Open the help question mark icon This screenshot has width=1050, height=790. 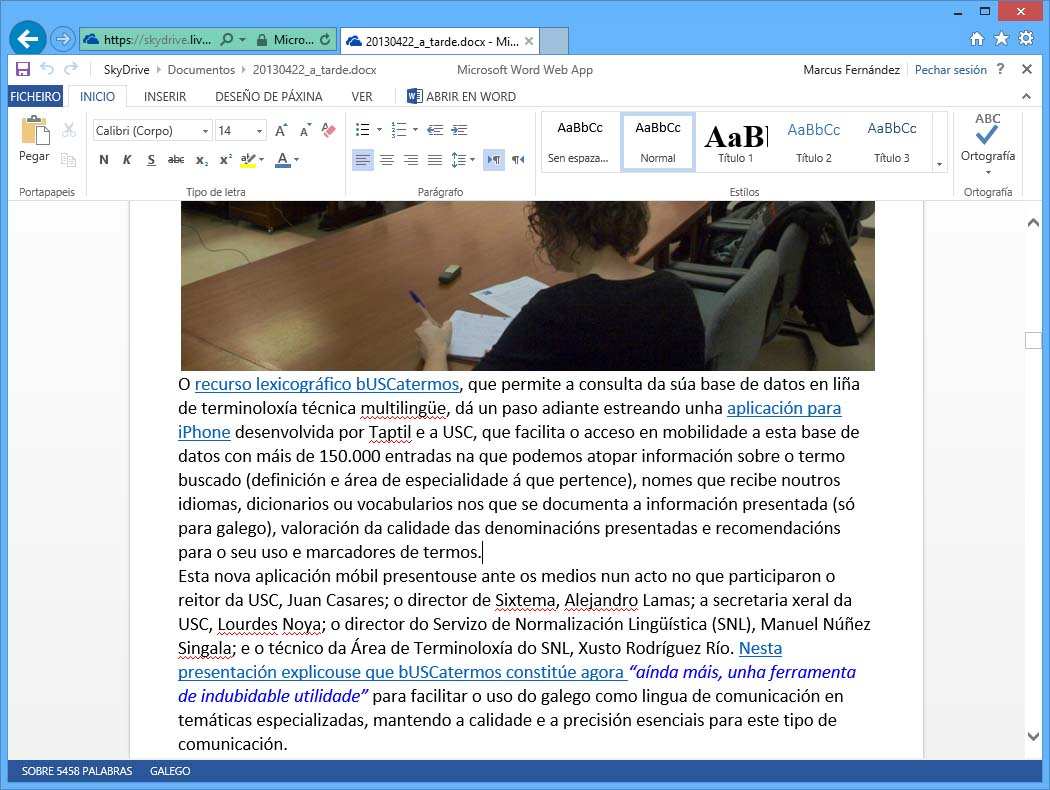(1000, 69)
